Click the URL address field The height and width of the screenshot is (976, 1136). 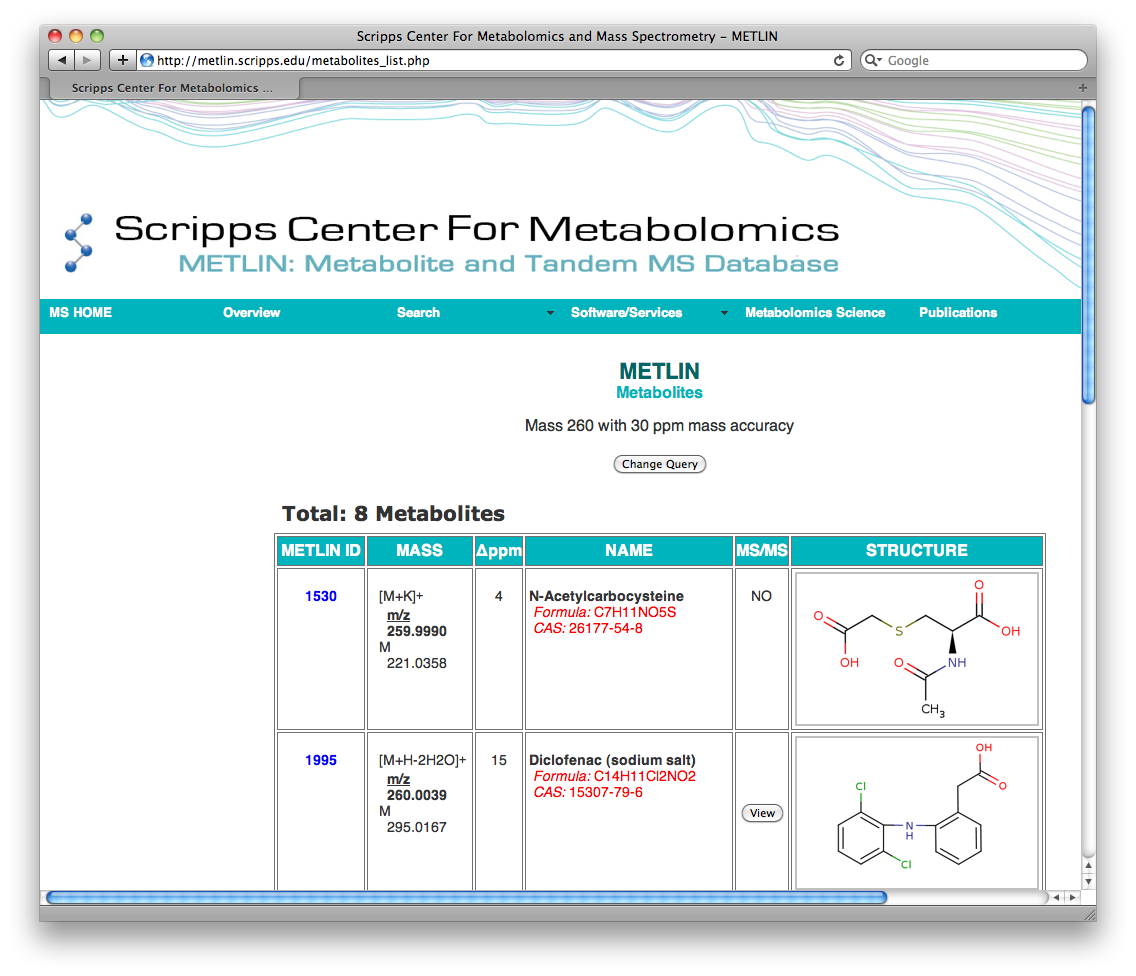(x=493, y=60)
